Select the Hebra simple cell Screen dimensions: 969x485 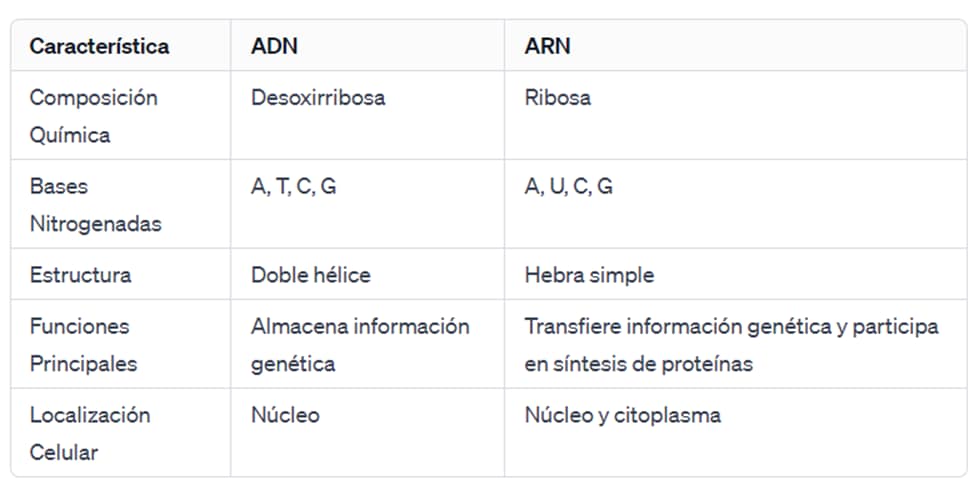point(589,275)
